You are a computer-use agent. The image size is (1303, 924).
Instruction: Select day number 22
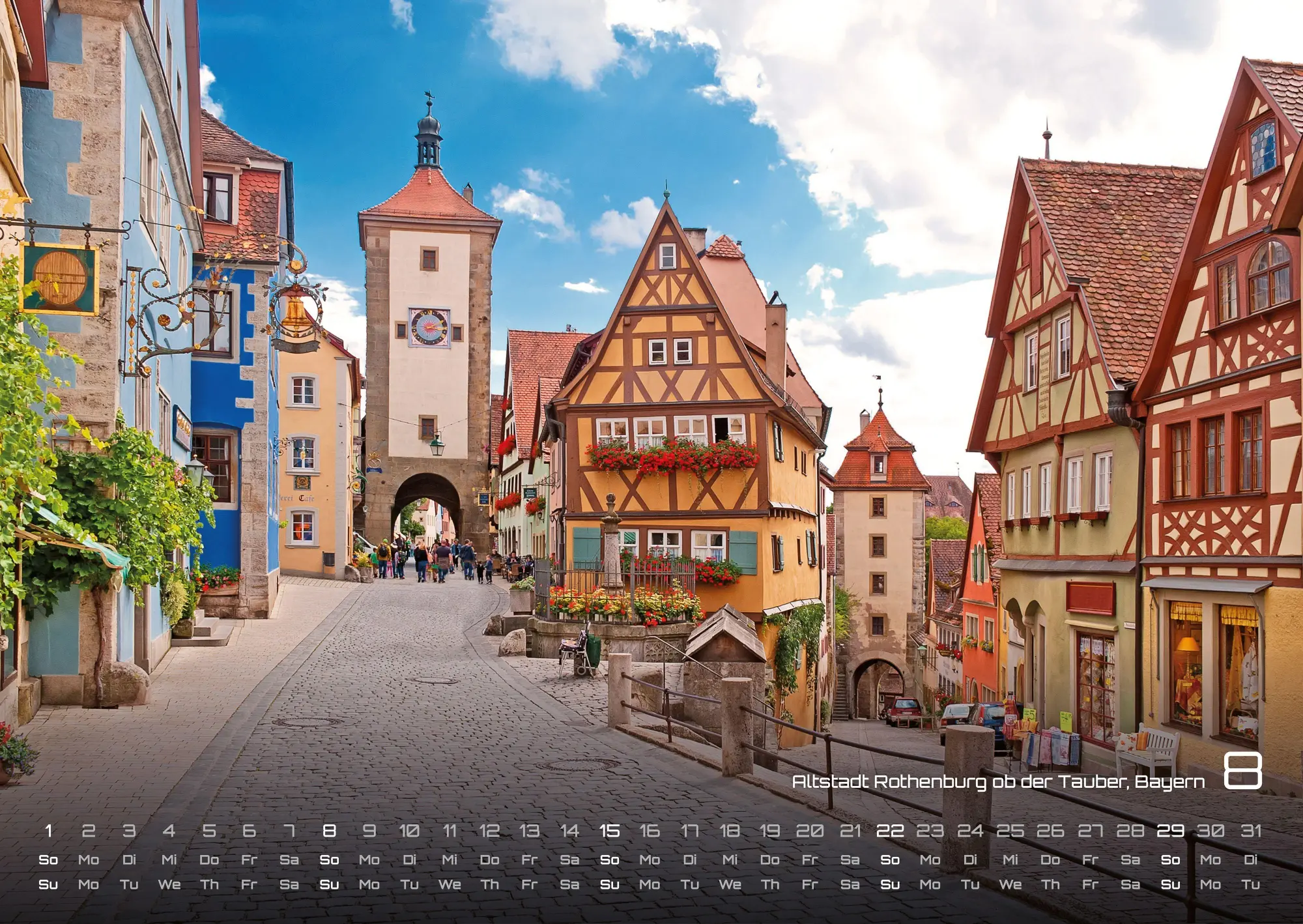[x=890, y=831]
